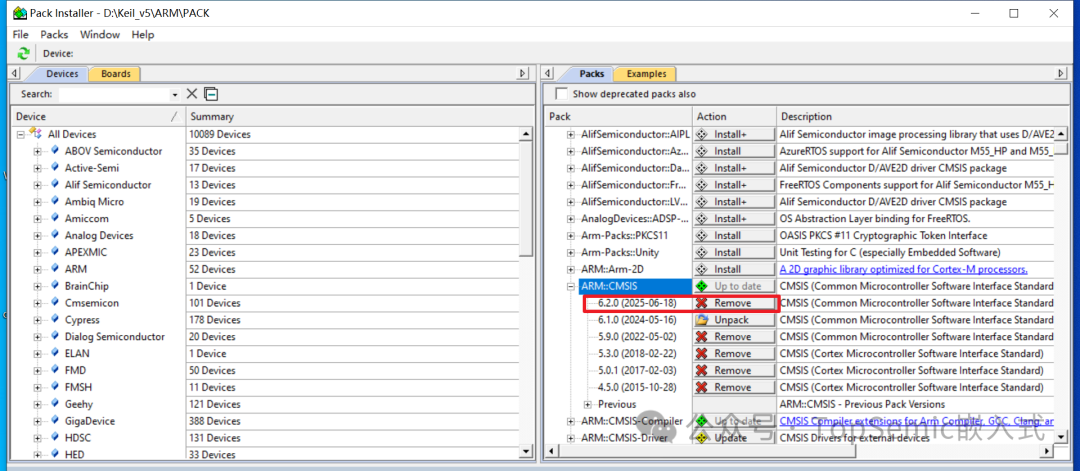
Task: Expand the Cypress device node
Action: [x=37, y=320]
